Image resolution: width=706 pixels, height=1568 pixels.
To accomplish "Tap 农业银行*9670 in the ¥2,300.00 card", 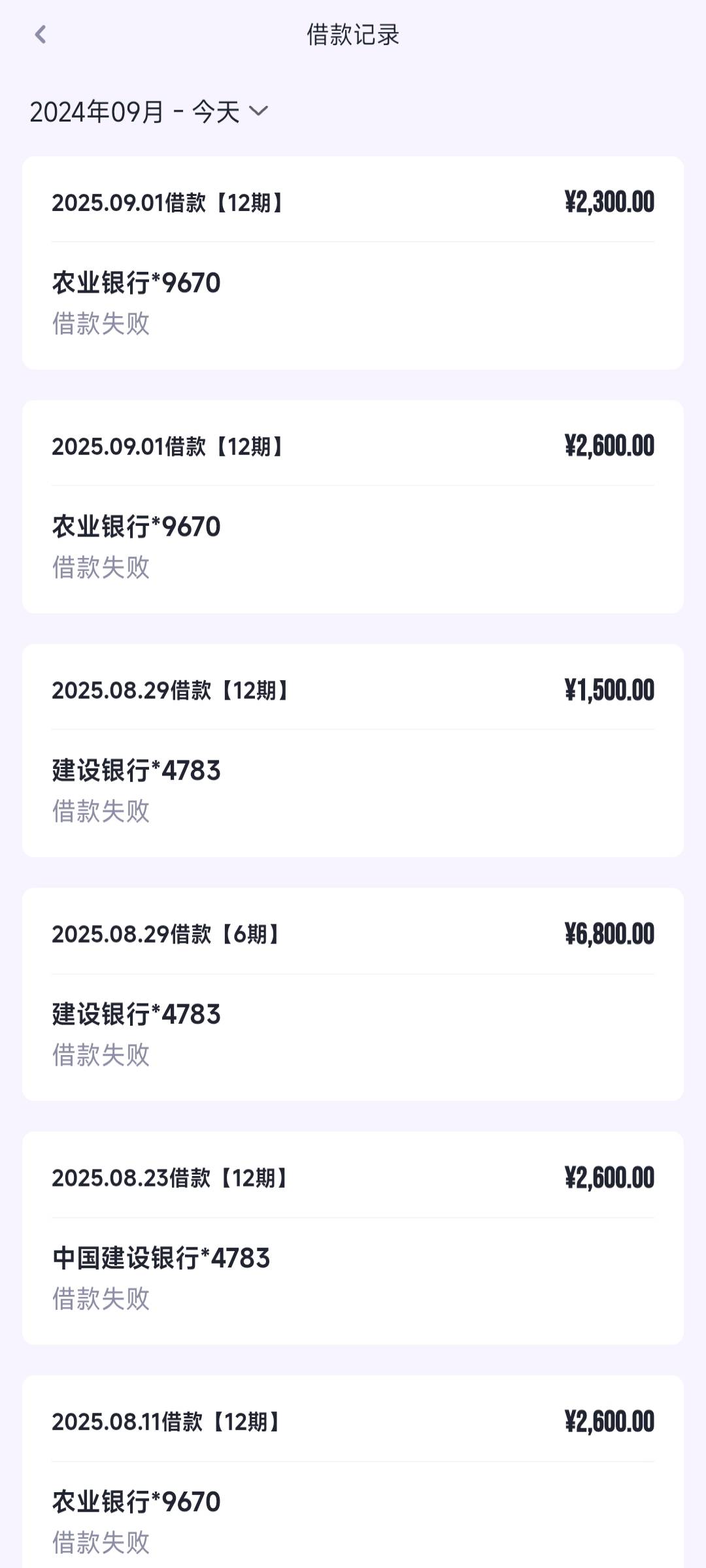I will (137, 283).
